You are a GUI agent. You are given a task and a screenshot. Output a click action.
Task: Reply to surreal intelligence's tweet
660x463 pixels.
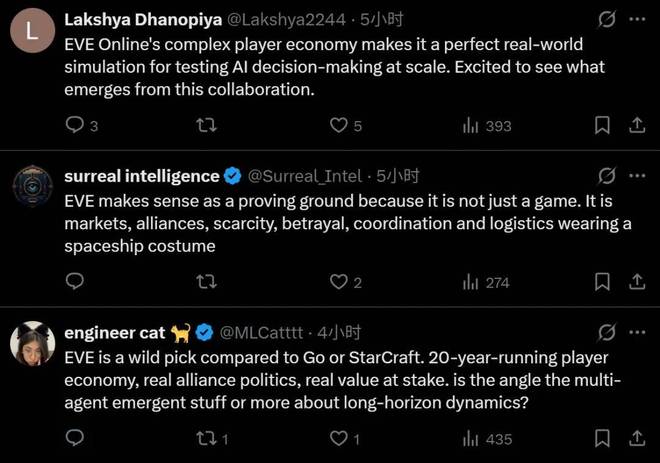[75, 281]
